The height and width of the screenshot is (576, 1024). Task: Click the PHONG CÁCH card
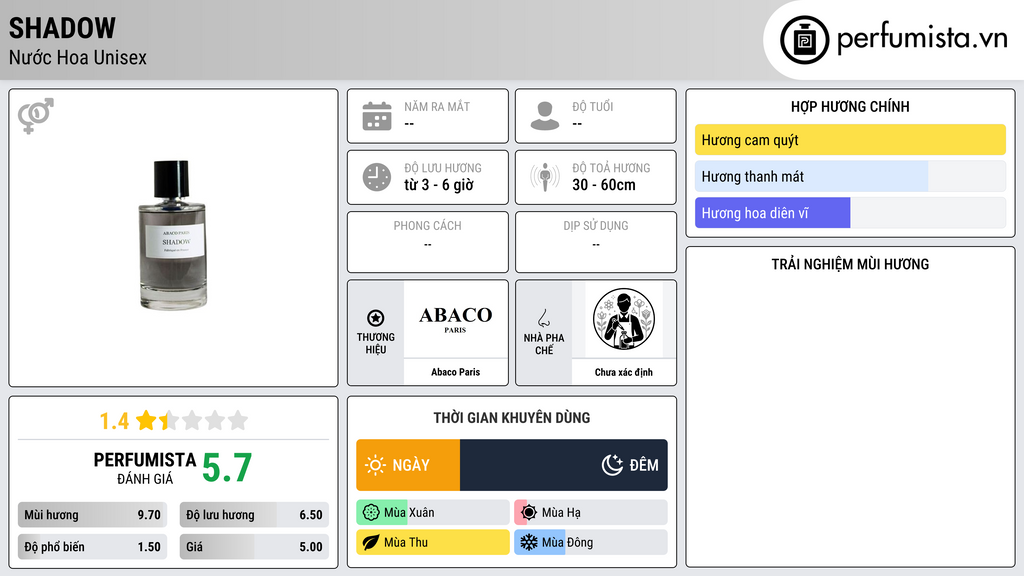coord(428,242)
